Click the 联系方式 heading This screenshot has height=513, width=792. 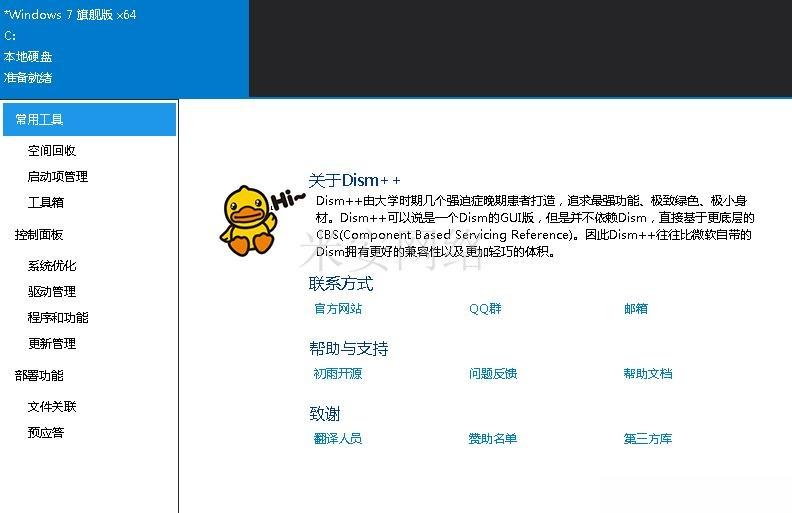[341, 284]
